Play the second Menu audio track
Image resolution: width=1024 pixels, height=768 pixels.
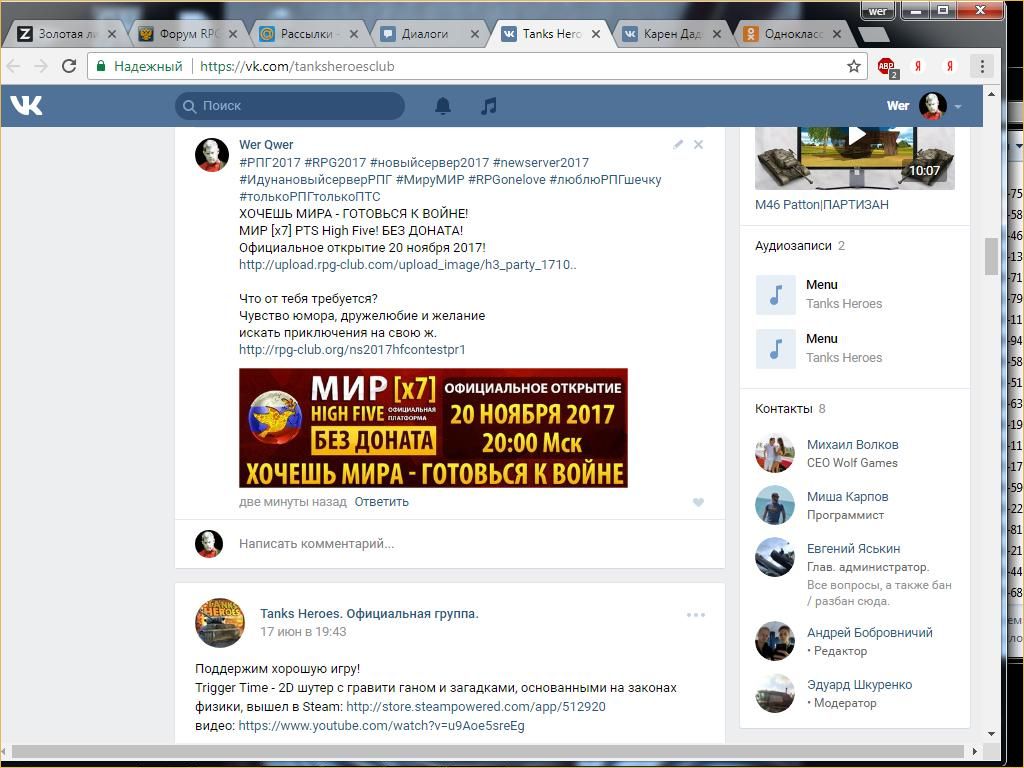[x=775, y=349]
